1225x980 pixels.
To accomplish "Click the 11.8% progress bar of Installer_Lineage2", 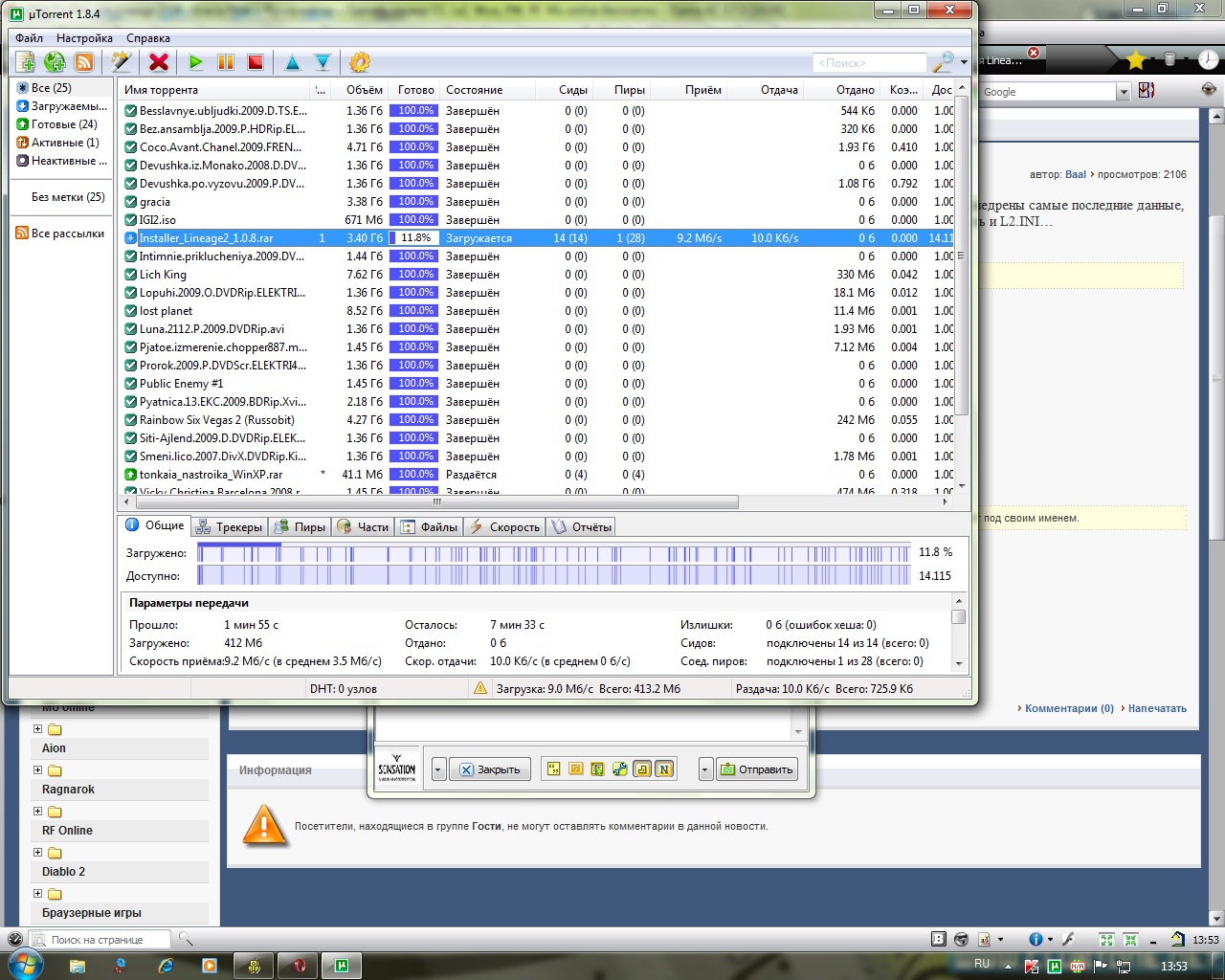I will click(414, 238).
